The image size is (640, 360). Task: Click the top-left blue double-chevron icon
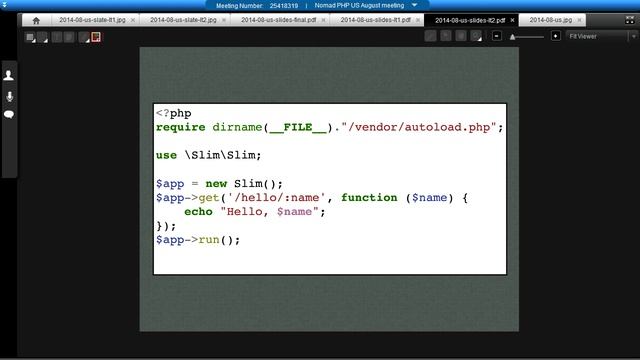(x=4, y=5)
